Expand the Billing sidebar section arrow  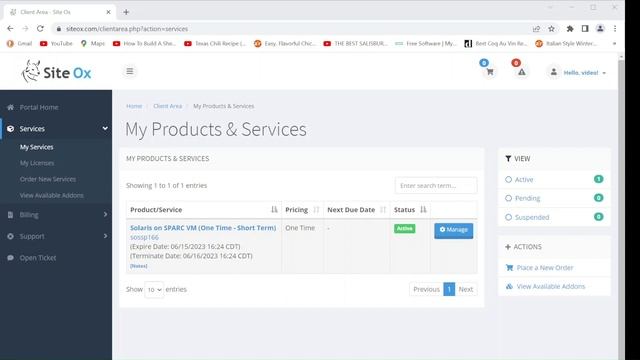[x=105, y=214]
